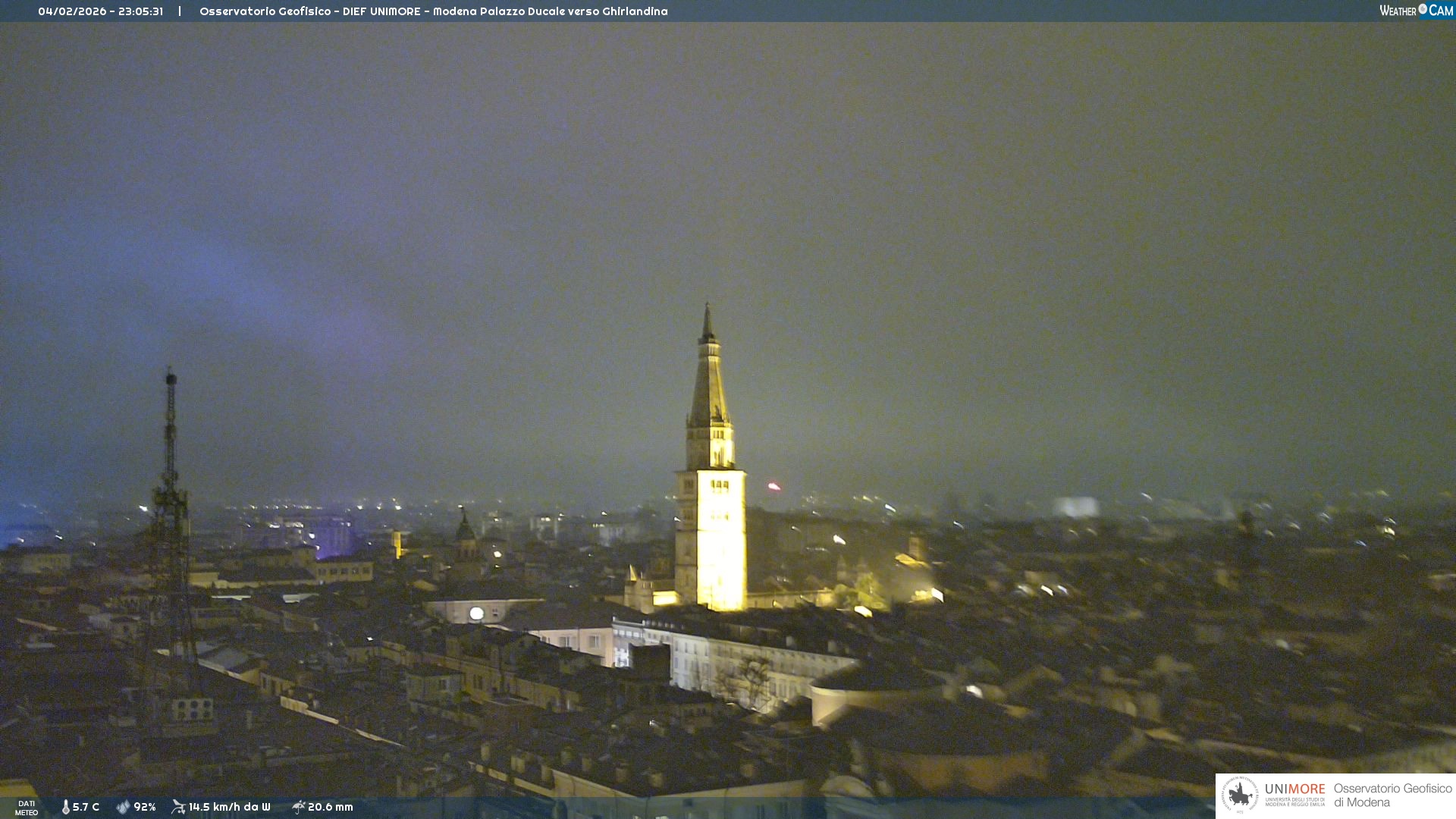Click the round UNIMORE university seal

click(x=1239, y=795)
